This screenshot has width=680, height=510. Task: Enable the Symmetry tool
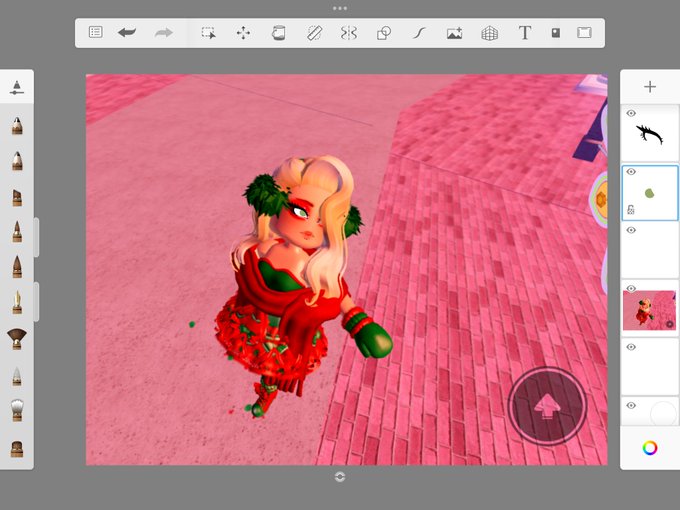pyautogui.click(x=349, y=33)
